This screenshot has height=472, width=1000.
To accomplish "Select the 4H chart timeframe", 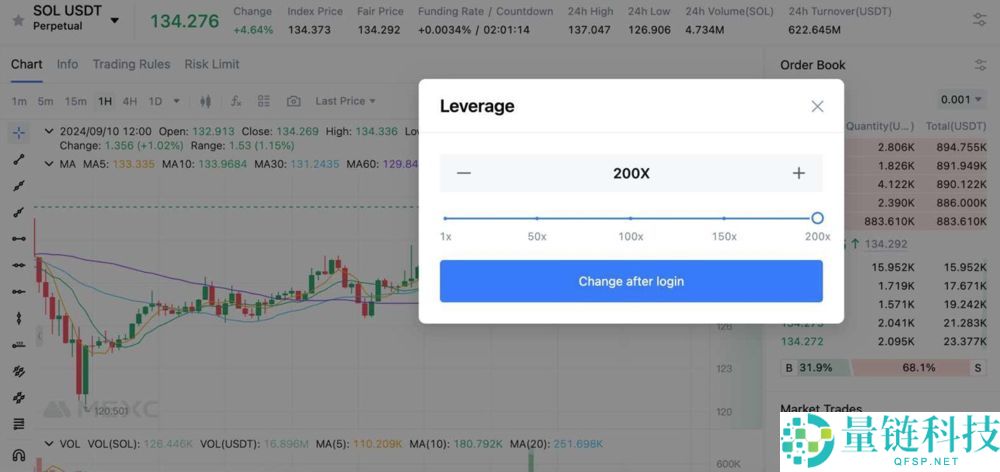I will click(x=129, y=101).
